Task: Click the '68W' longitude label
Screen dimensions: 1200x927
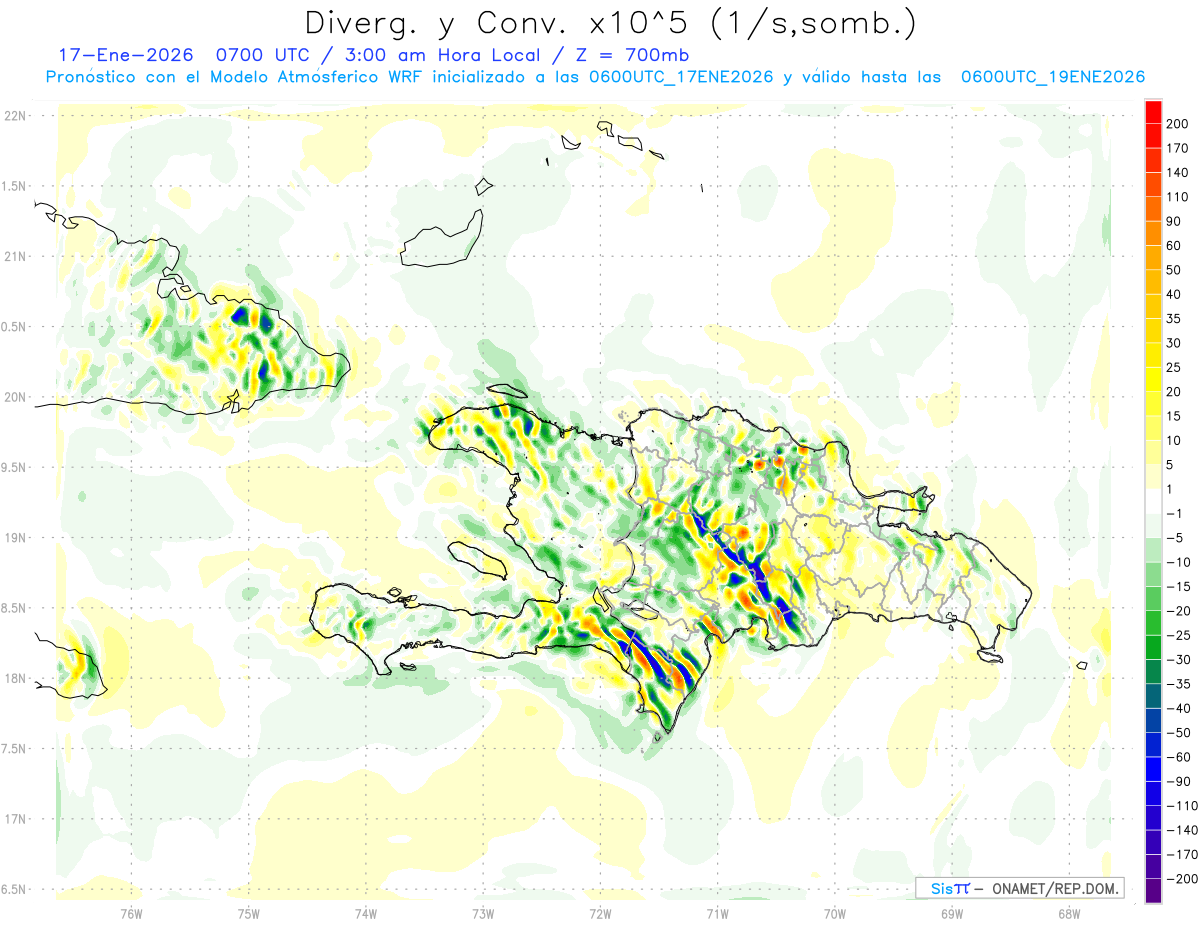Action: [x=1069, y=913]
